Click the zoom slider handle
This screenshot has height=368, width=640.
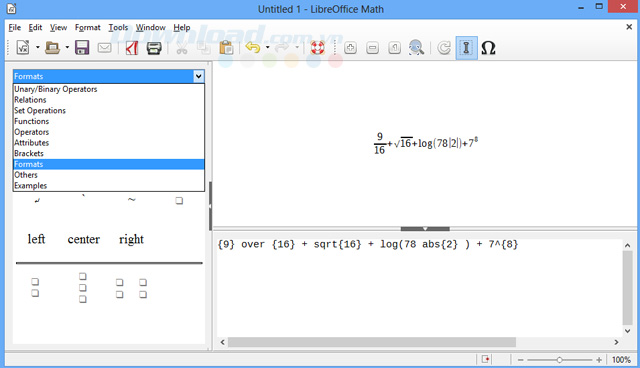click(560, 360)
